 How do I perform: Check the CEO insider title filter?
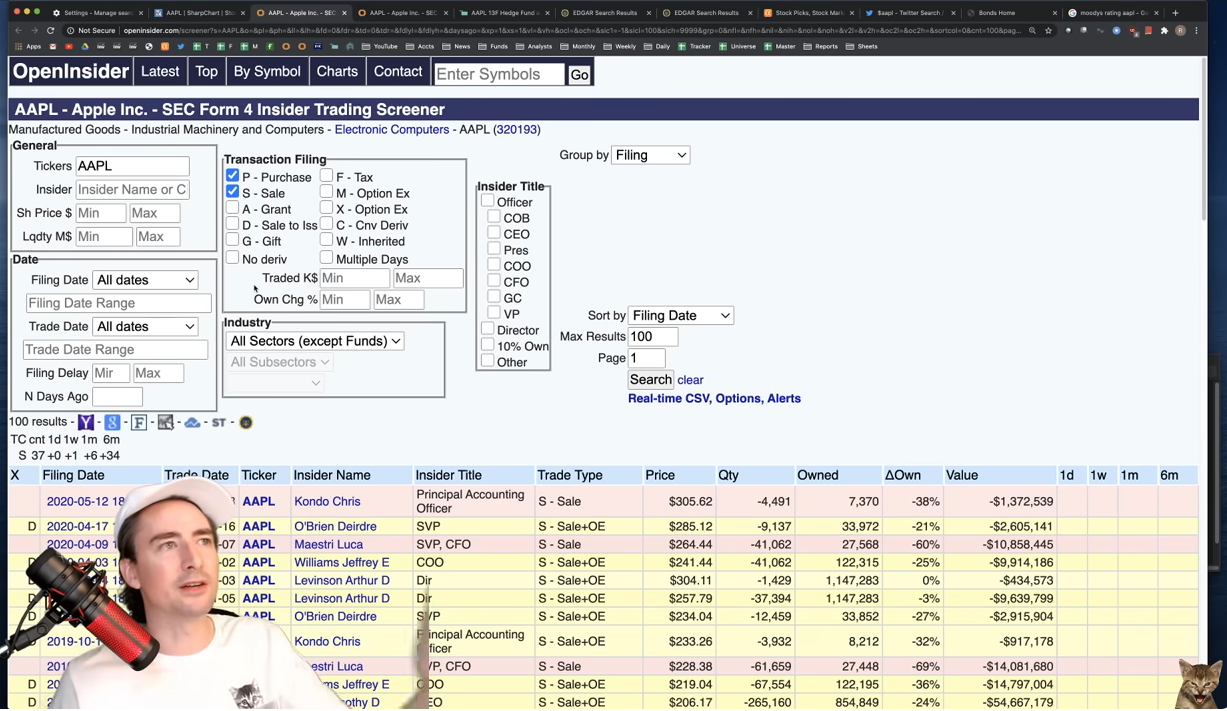(x=493, y=234)
